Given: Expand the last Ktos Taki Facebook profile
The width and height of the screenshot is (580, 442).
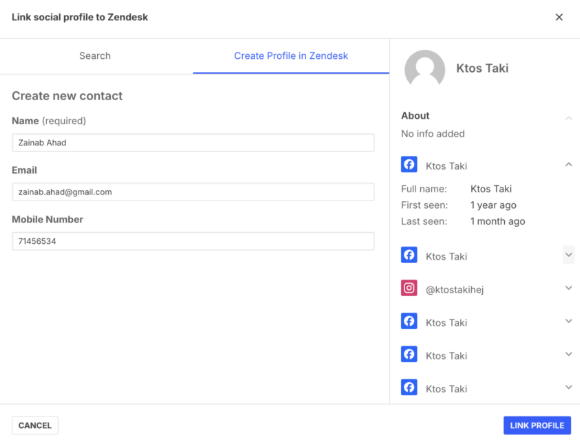Looking at the screenshot, I should coord(569,387).
